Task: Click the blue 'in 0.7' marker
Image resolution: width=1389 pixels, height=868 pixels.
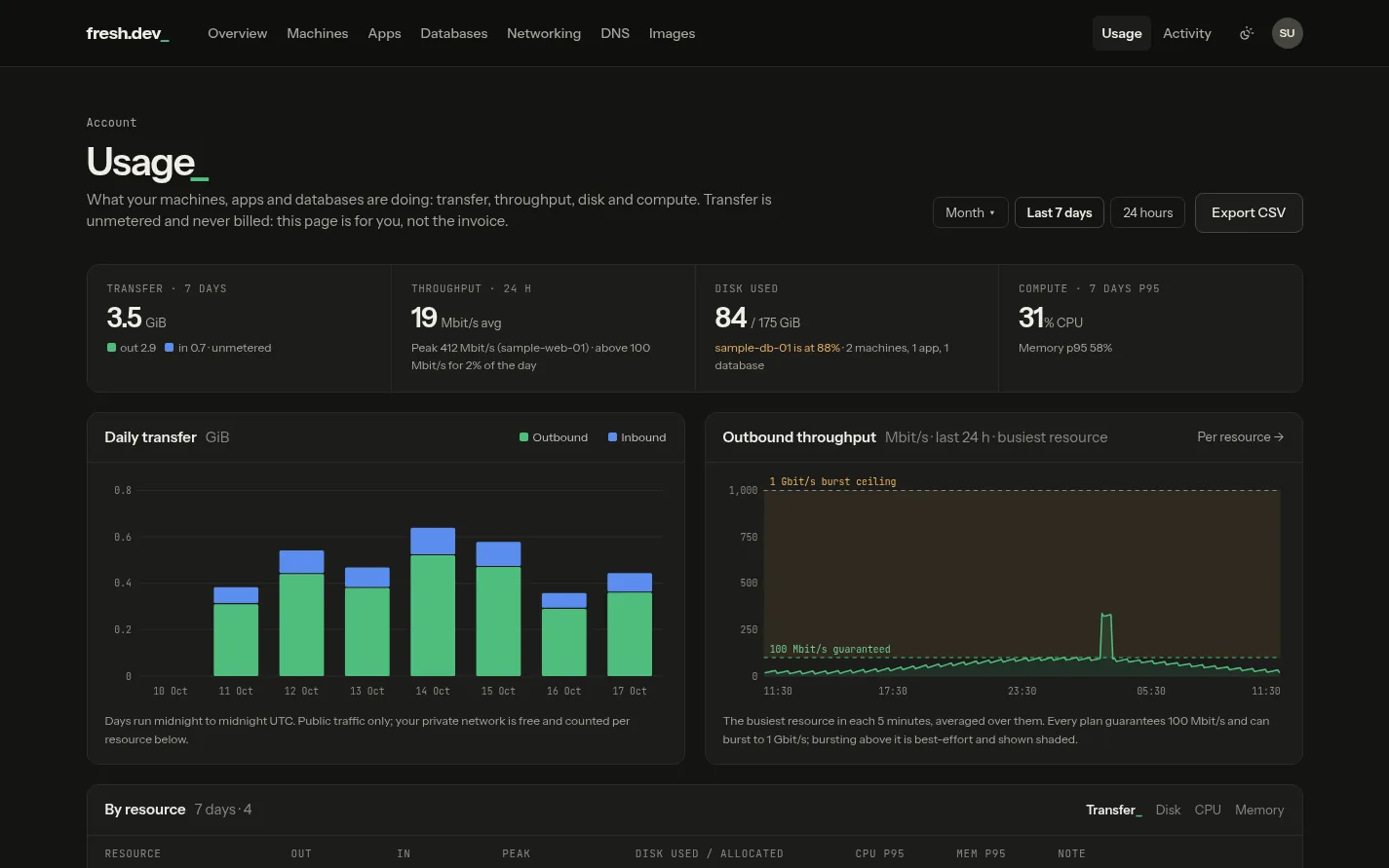Action: [170, 348]
